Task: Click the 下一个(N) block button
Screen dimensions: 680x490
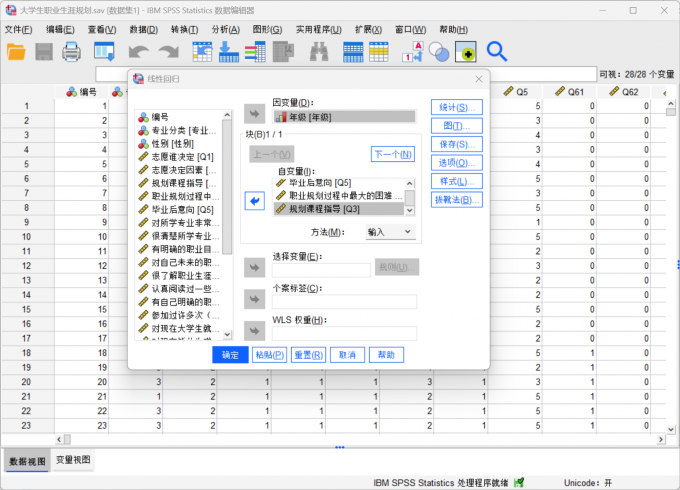Action: pyautogui.click(x=391, y=154)
